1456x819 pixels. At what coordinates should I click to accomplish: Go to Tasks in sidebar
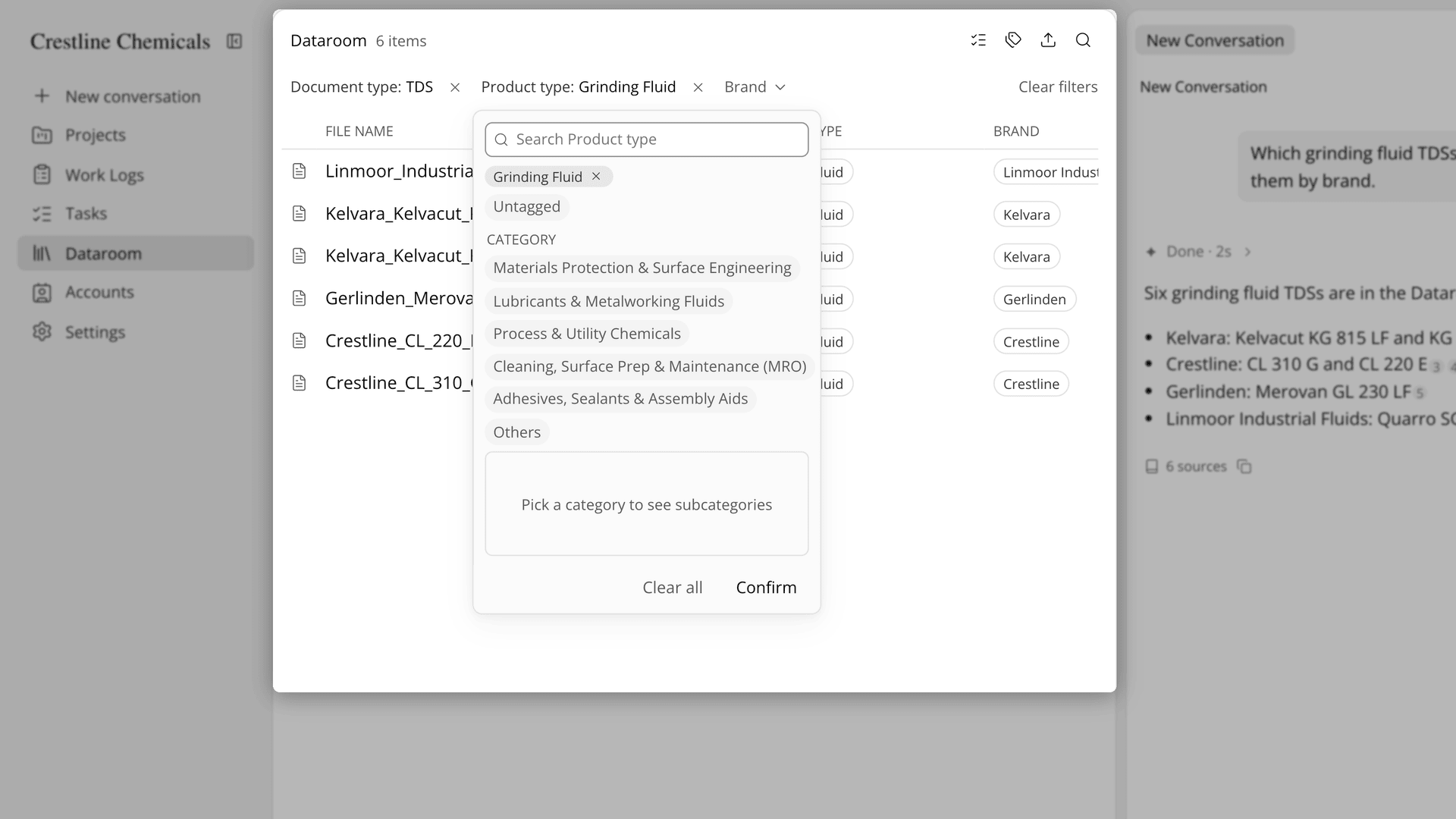[136, 214]
